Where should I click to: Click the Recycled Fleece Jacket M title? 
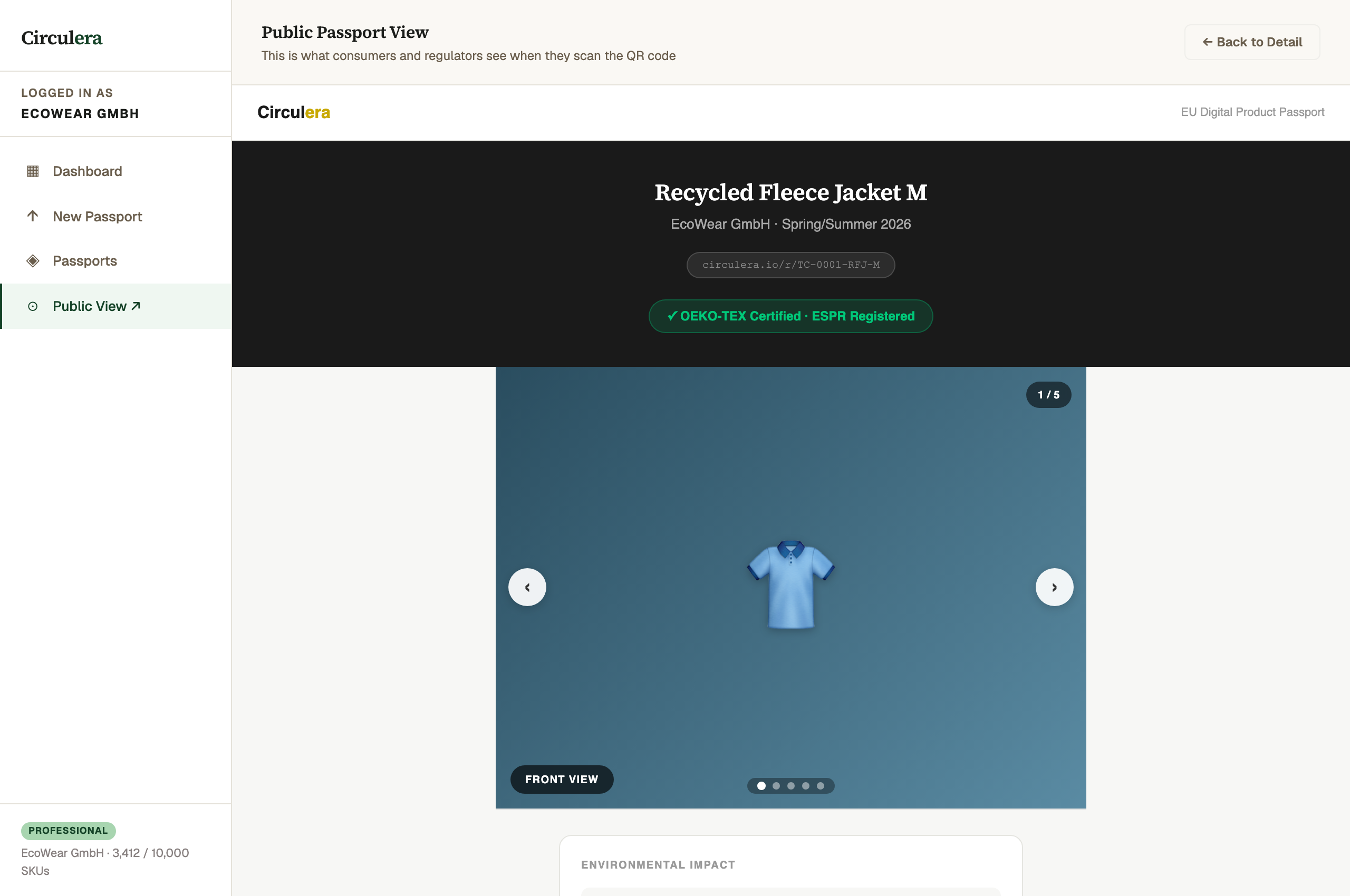click(x=790, y=192)
